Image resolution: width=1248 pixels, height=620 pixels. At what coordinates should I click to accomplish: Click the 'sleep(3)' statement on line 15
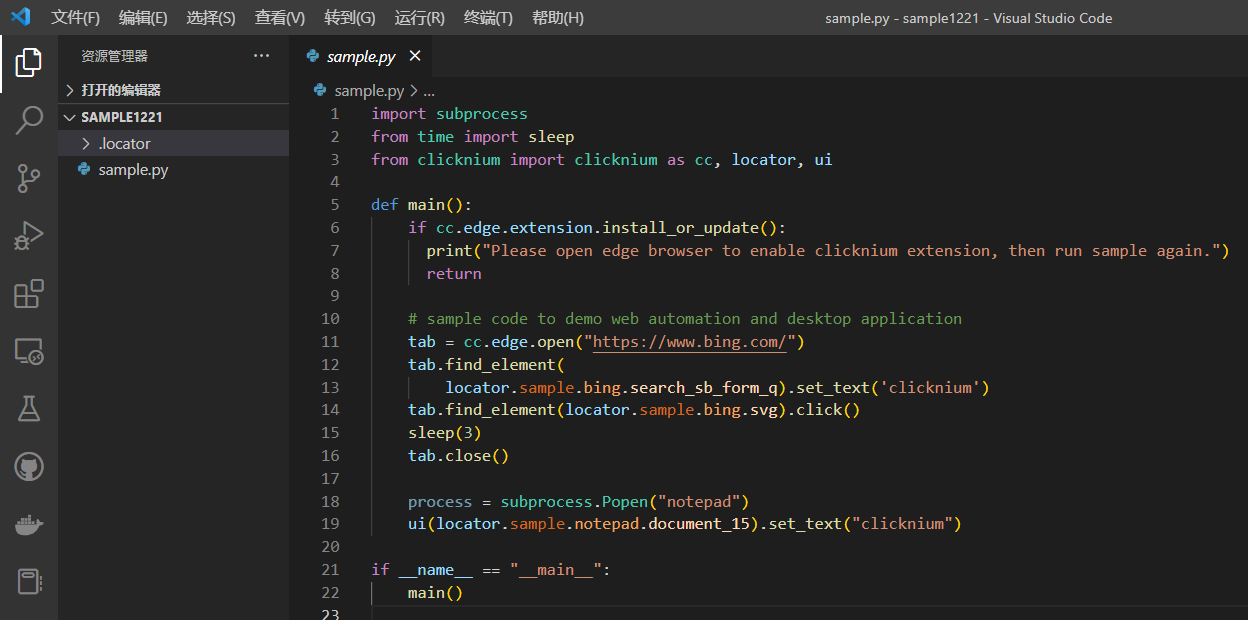click(x=445, y=433)
